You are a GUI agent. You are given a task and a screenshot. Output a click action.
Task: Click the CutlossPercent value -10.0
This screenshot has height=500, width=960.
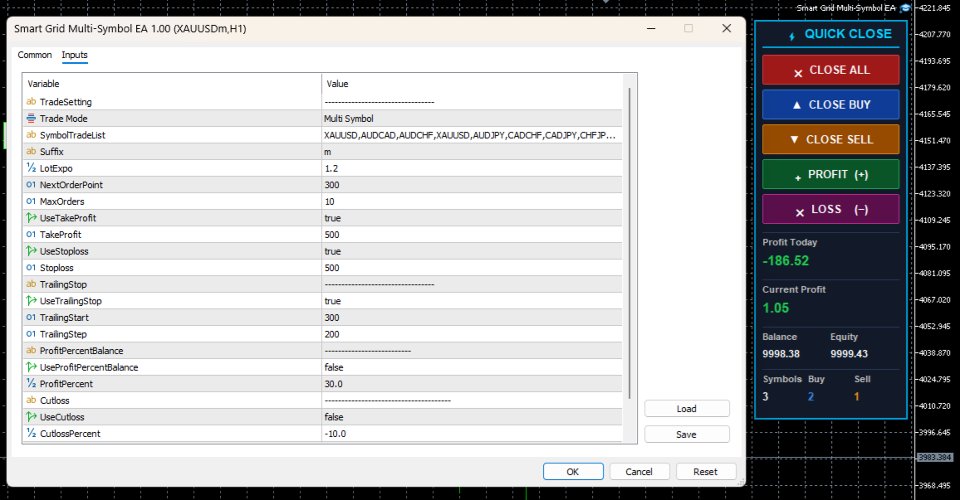pyautogui.click(x=336, y=433)
